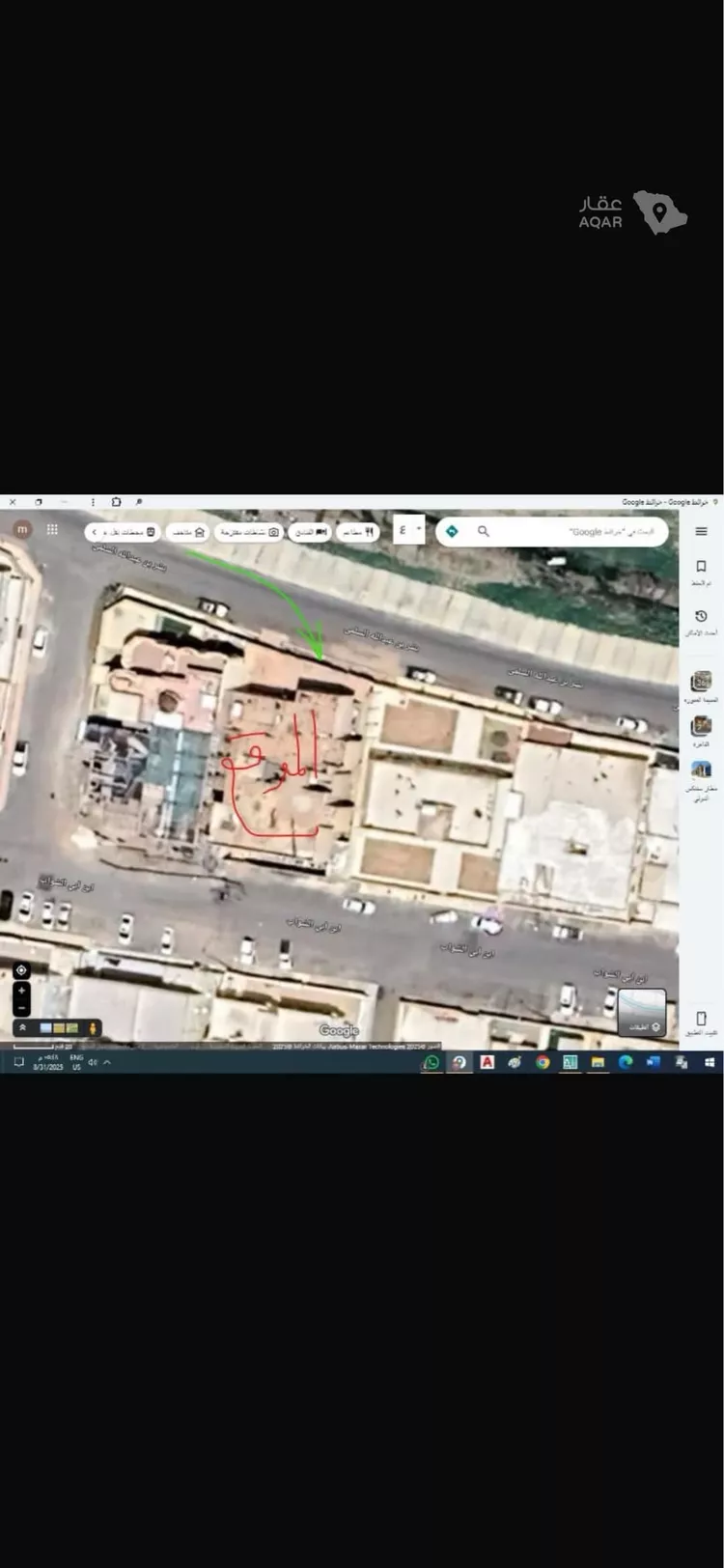Select the Street View pegman
Image resolution: width=724 pixels, height=1568 pixels.
[x=93, y=1028]
